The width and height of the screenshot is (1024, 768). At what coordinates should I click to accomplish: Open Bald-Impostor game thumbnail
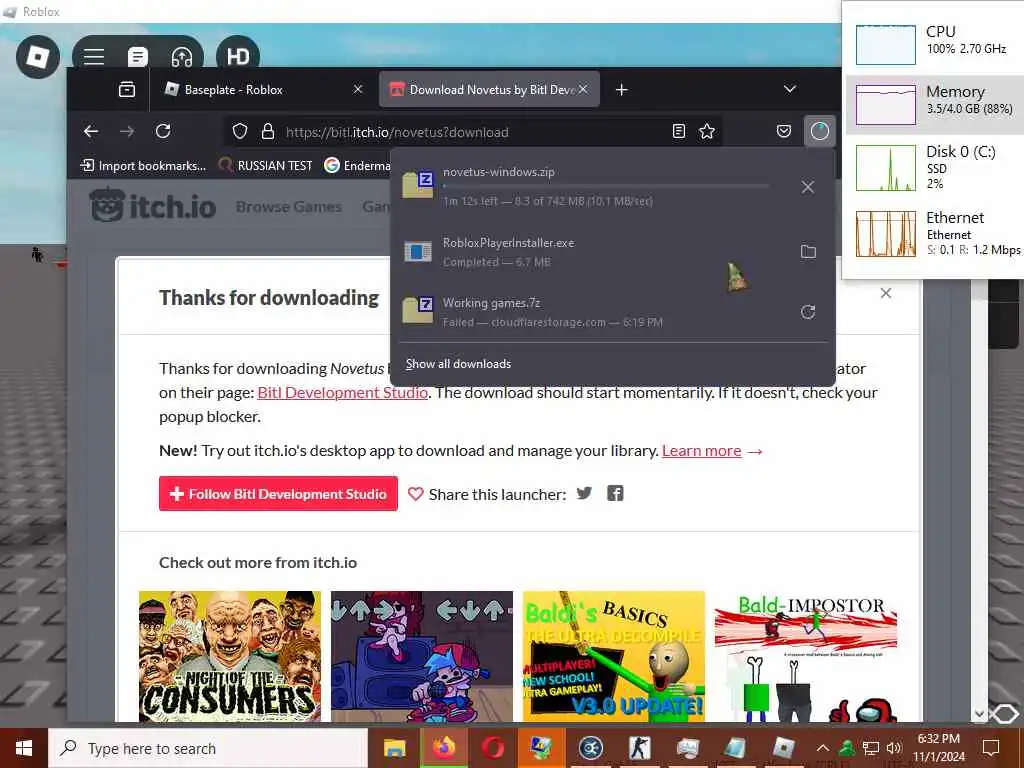coord(806,656)
